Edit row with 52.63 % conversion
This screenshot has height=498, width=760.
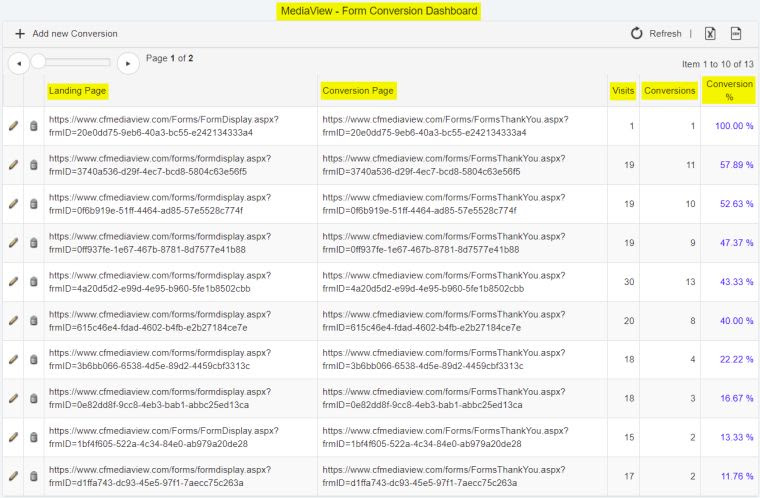pyautogui.click(x=14, y=204)
